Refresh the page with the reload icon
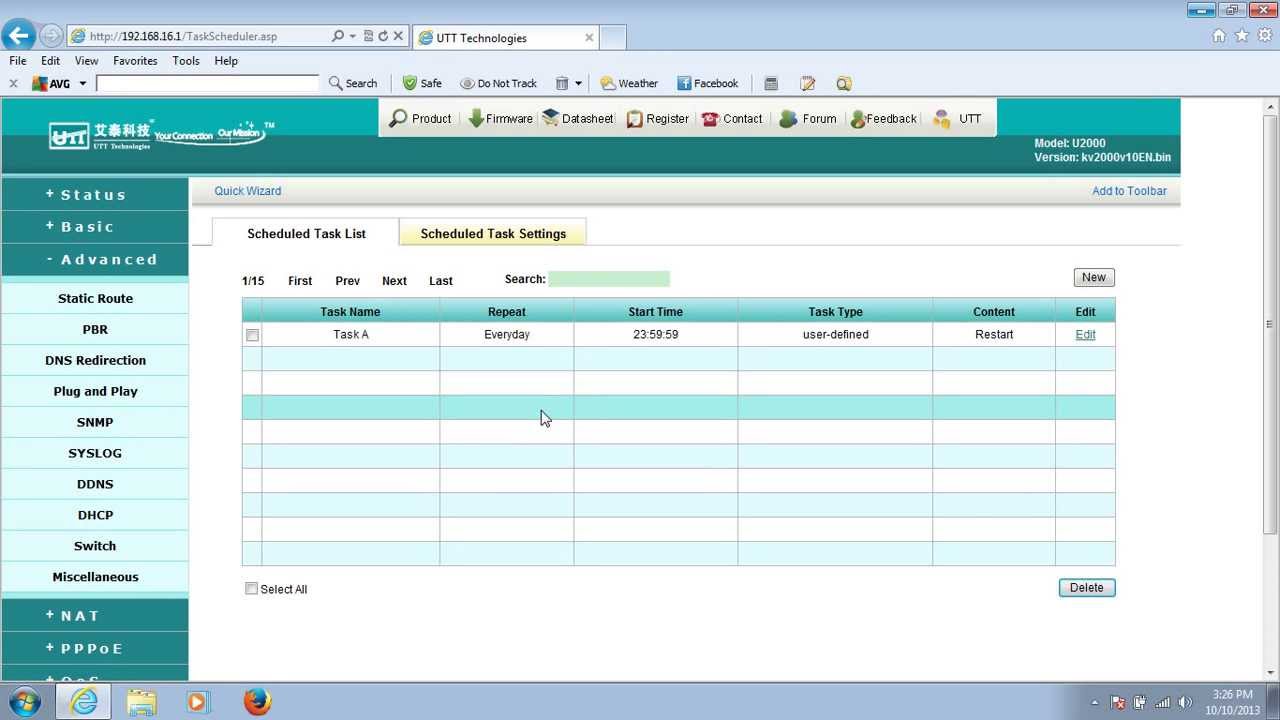Viewport: 1280px width, 720px height. tap(383, 36)
